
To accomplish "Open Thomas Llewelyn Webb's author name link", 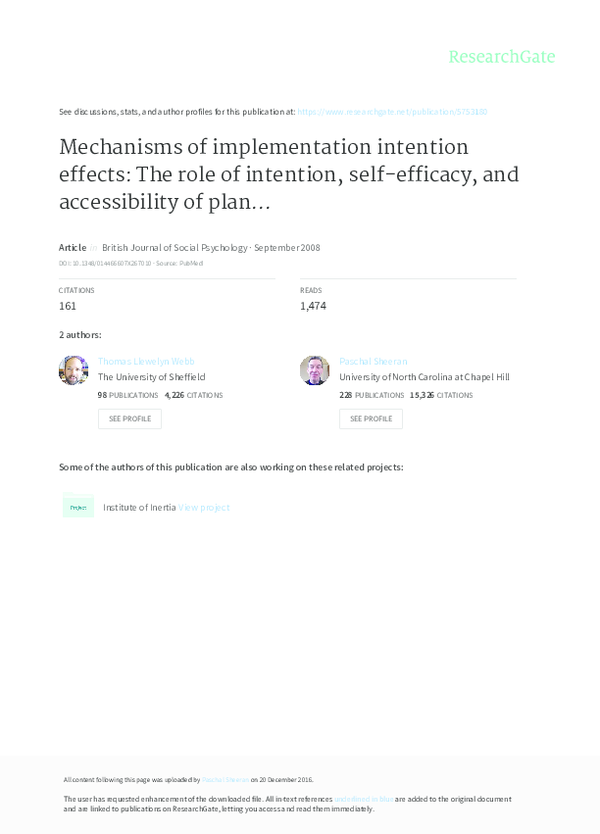I will point(146,360).
